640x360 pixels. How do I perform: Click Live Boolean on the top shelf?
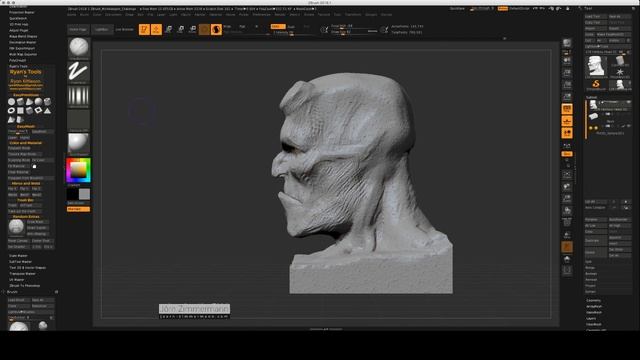124,29
